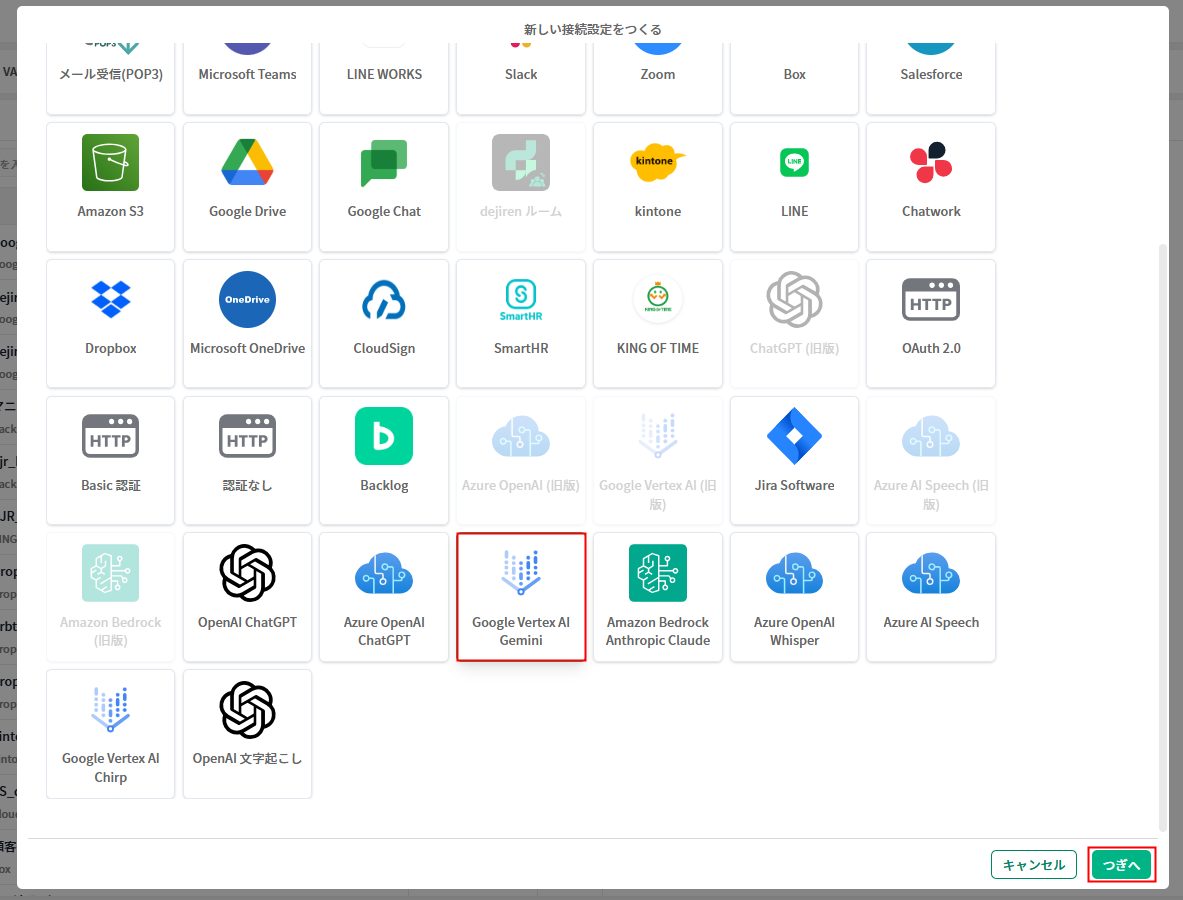1183x900 pixels.
Task: Choose the Google Drive connection icon
Action: pyautogui.click(x=247, y=163)
